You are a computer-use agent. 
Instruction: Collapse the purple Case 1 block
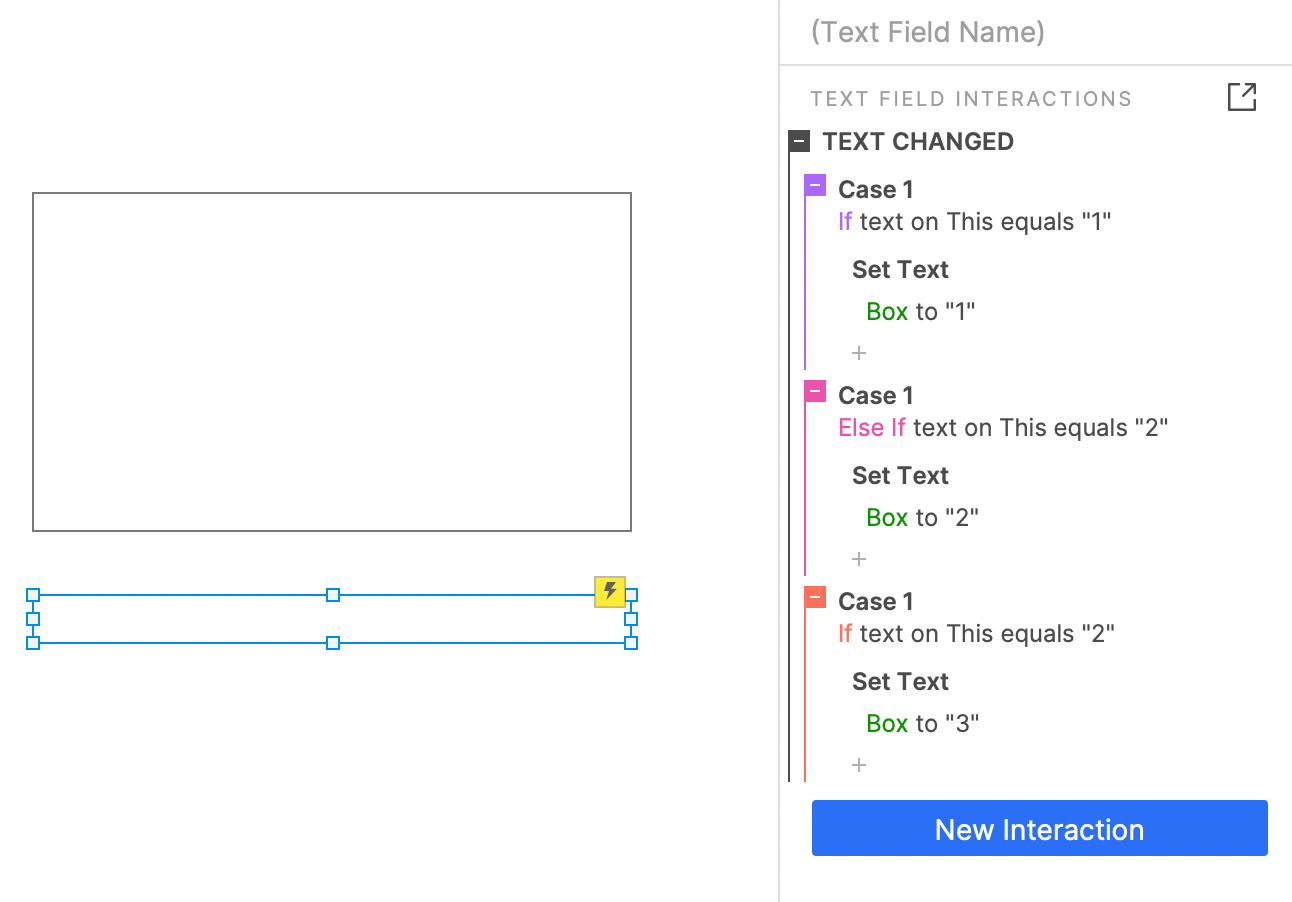815,185
